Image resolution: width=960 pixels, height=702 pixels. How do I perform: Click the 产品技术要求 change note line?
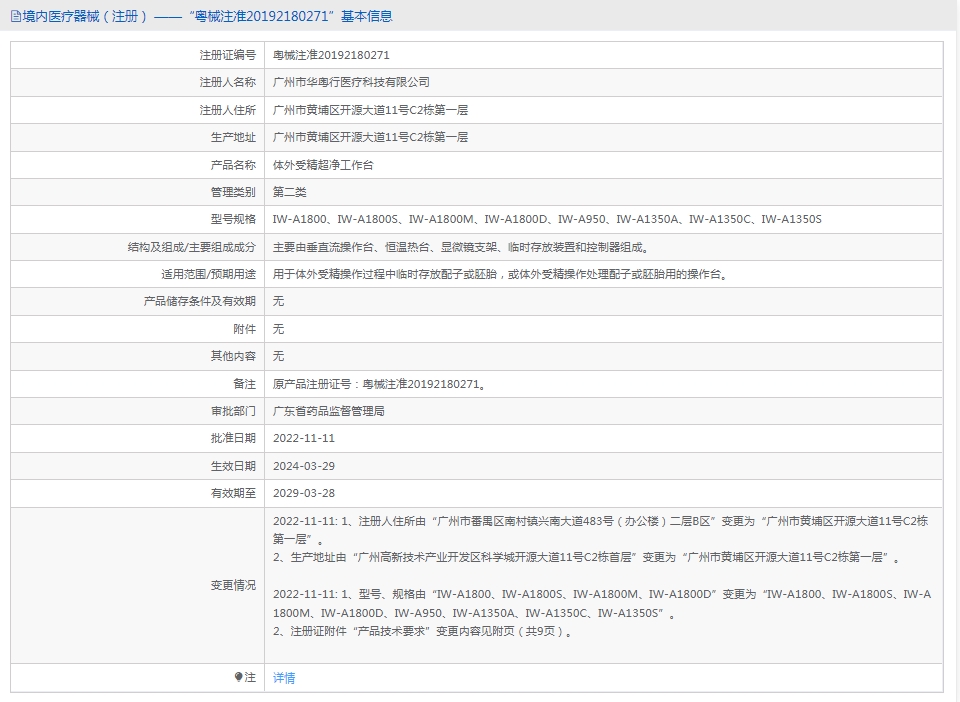pyautogui.click(x=423, y=631)
